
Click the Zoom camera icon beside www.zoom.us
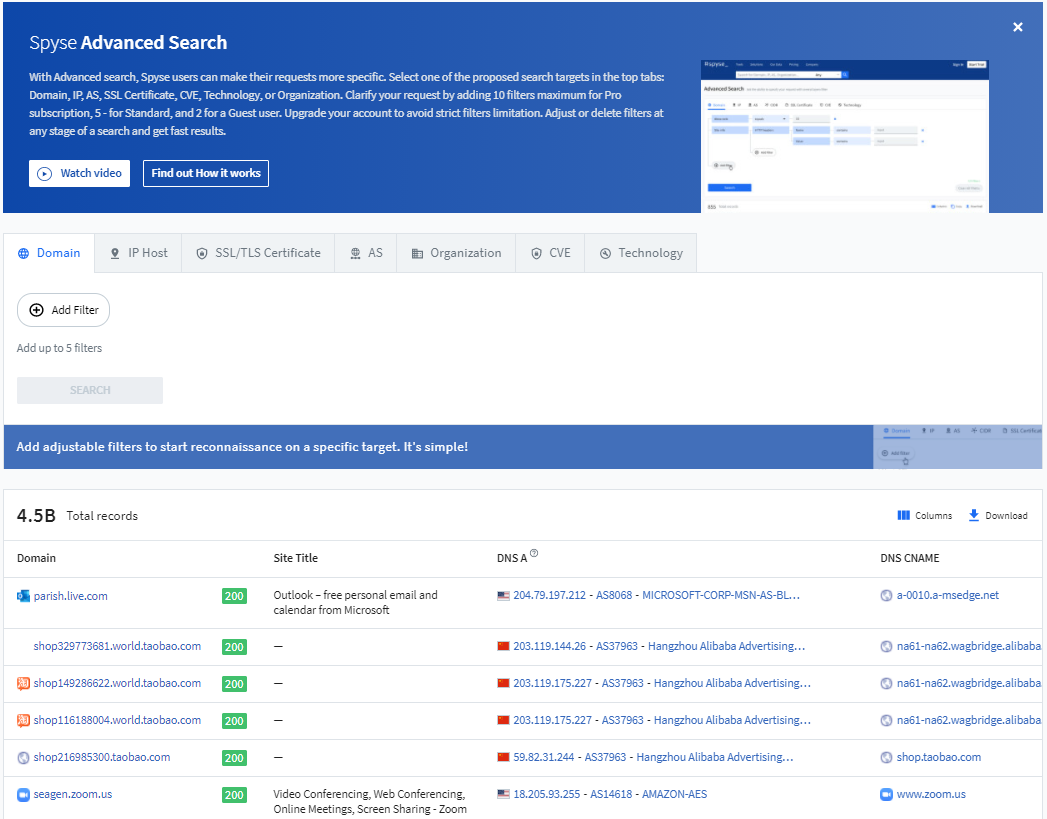(886, 794)
